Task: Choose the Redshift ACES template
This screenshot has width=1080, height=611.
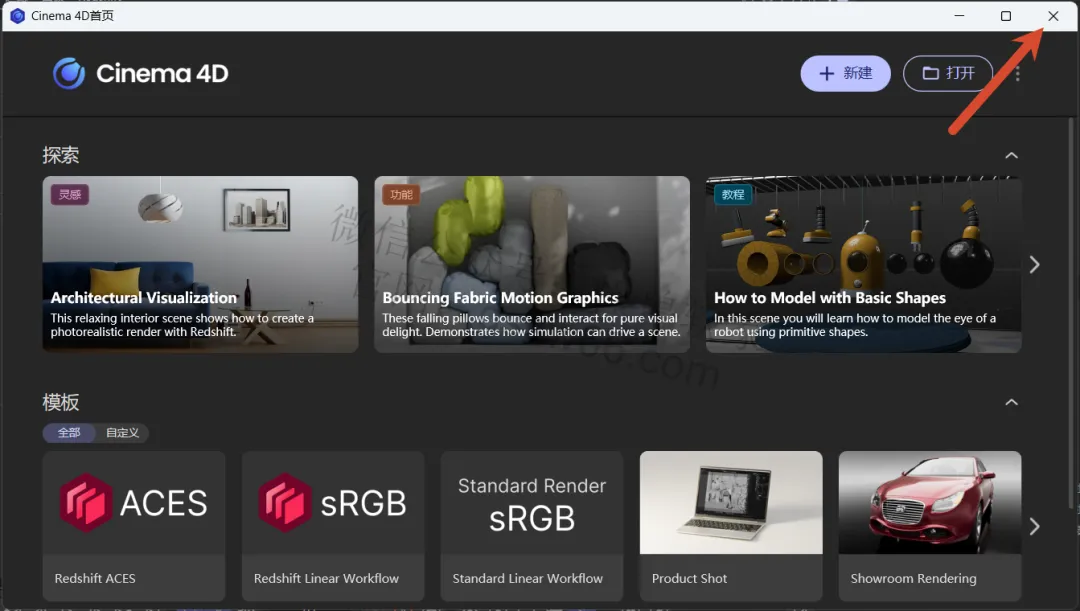Action: click(x=134, y=526)
